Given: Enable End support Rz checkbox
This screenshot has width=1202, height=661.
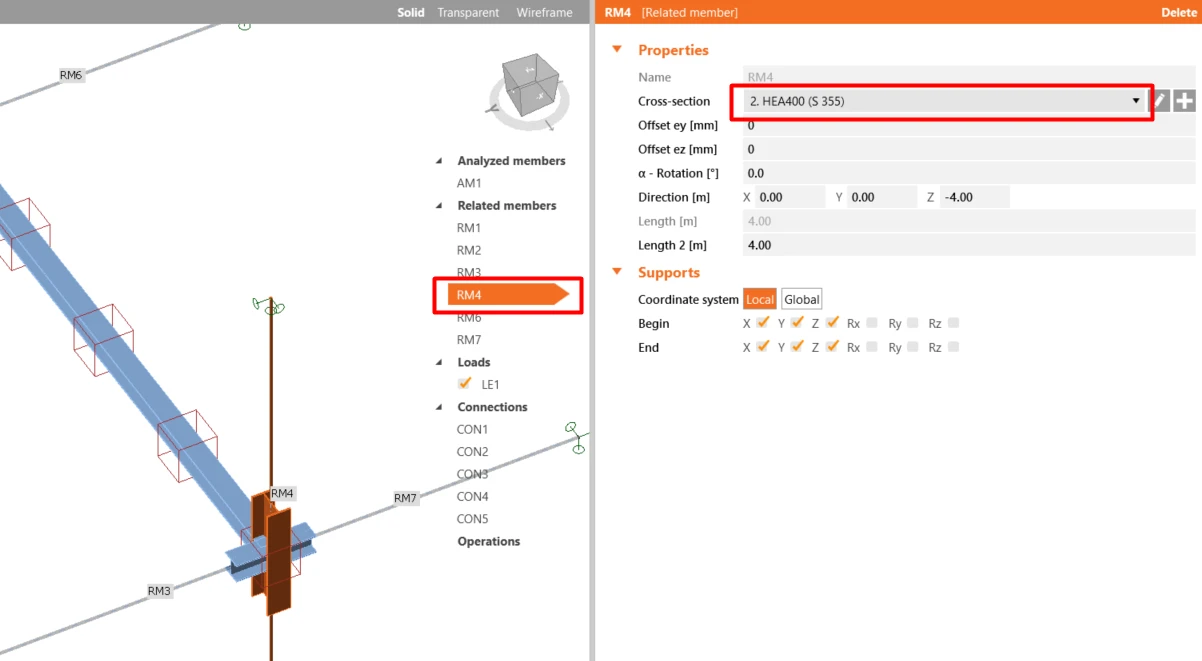Looking at the screenshot, I should click(953, 347).
